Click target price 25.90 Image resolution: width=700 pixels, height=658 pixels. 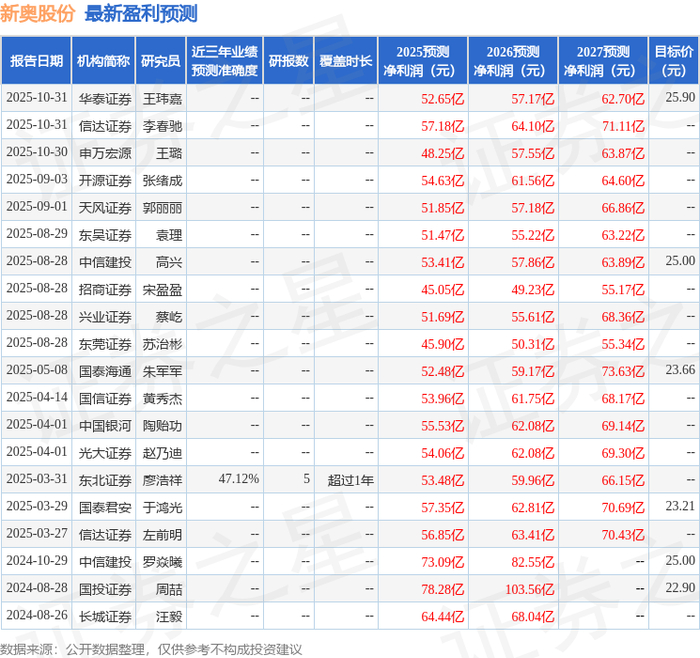[680, 97]
